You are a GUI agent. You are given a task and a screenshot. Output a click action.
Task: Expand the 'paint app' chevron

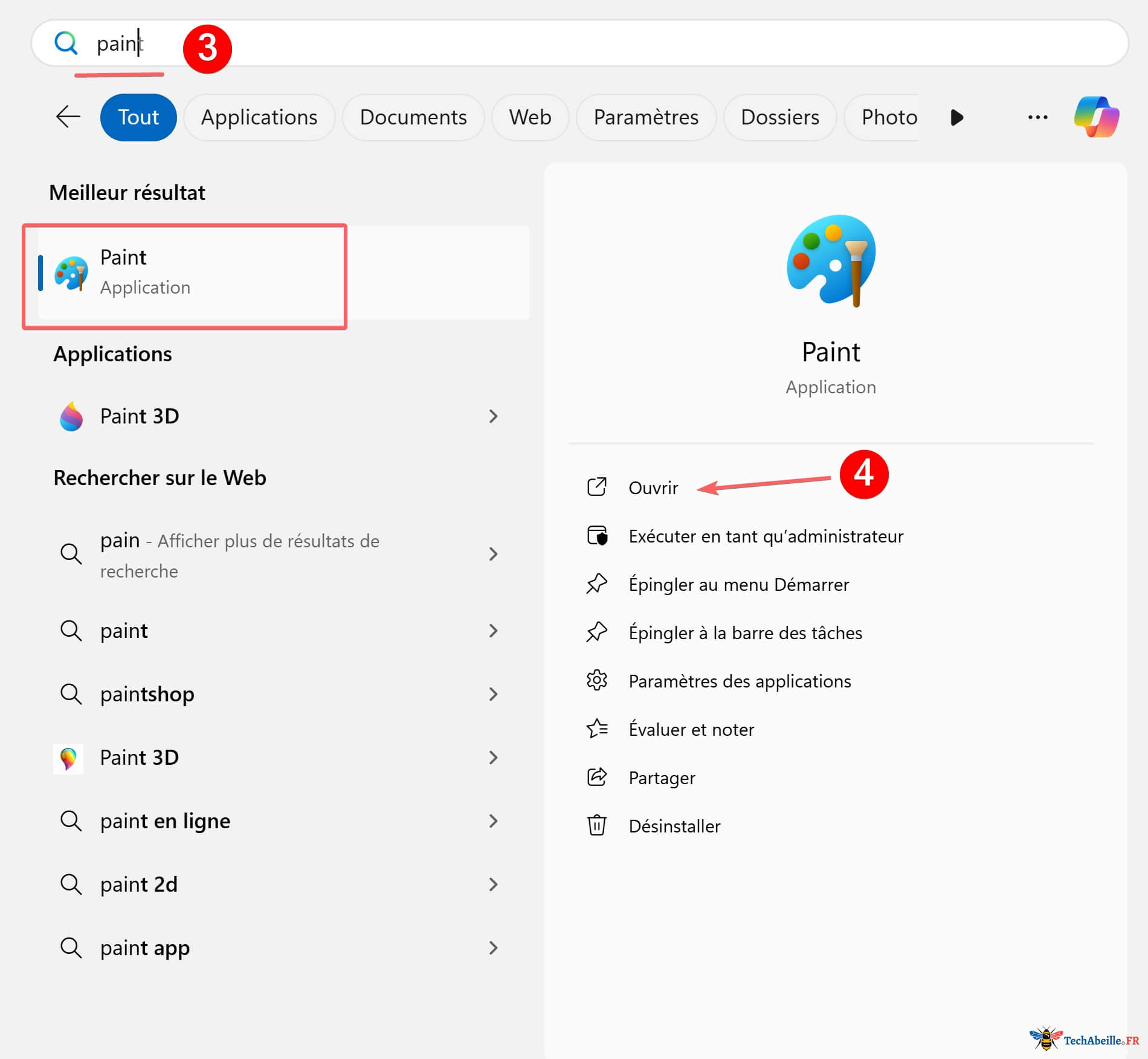[493, 948]
